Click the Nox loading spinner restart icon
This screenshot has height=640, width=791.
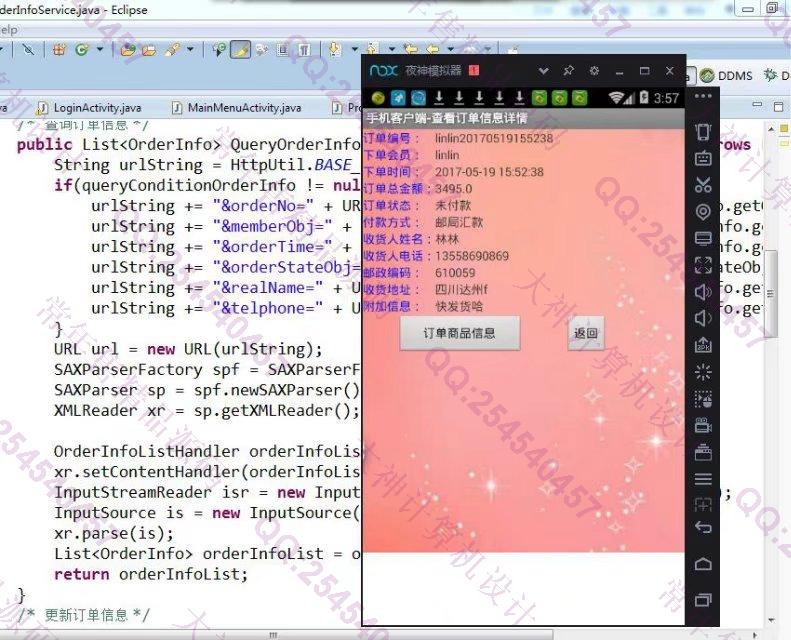pyautogui.click(x=703, y=372)
